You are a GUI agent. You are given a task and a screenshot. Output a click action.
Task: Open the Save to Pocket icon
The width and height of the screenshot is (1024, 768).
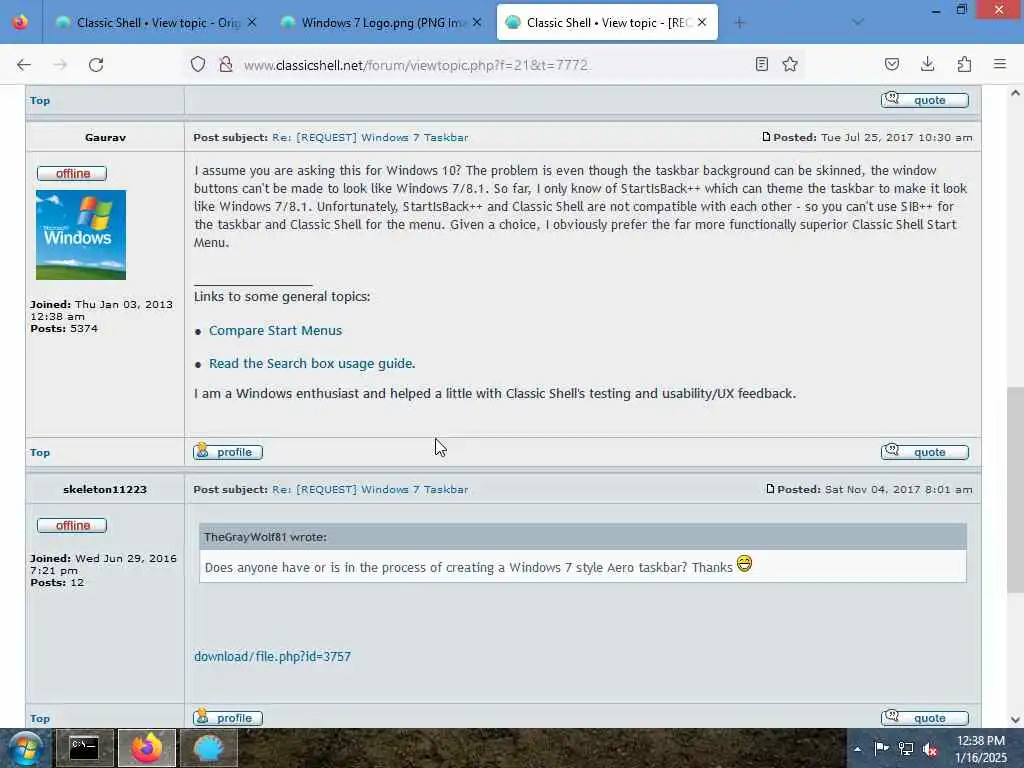pos(892,64)
